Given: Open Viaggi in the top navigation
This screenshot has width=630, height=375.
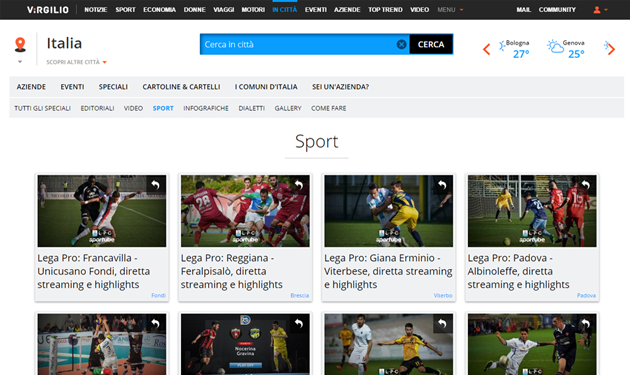Looking at the screenshot, I should click(223, 10).
